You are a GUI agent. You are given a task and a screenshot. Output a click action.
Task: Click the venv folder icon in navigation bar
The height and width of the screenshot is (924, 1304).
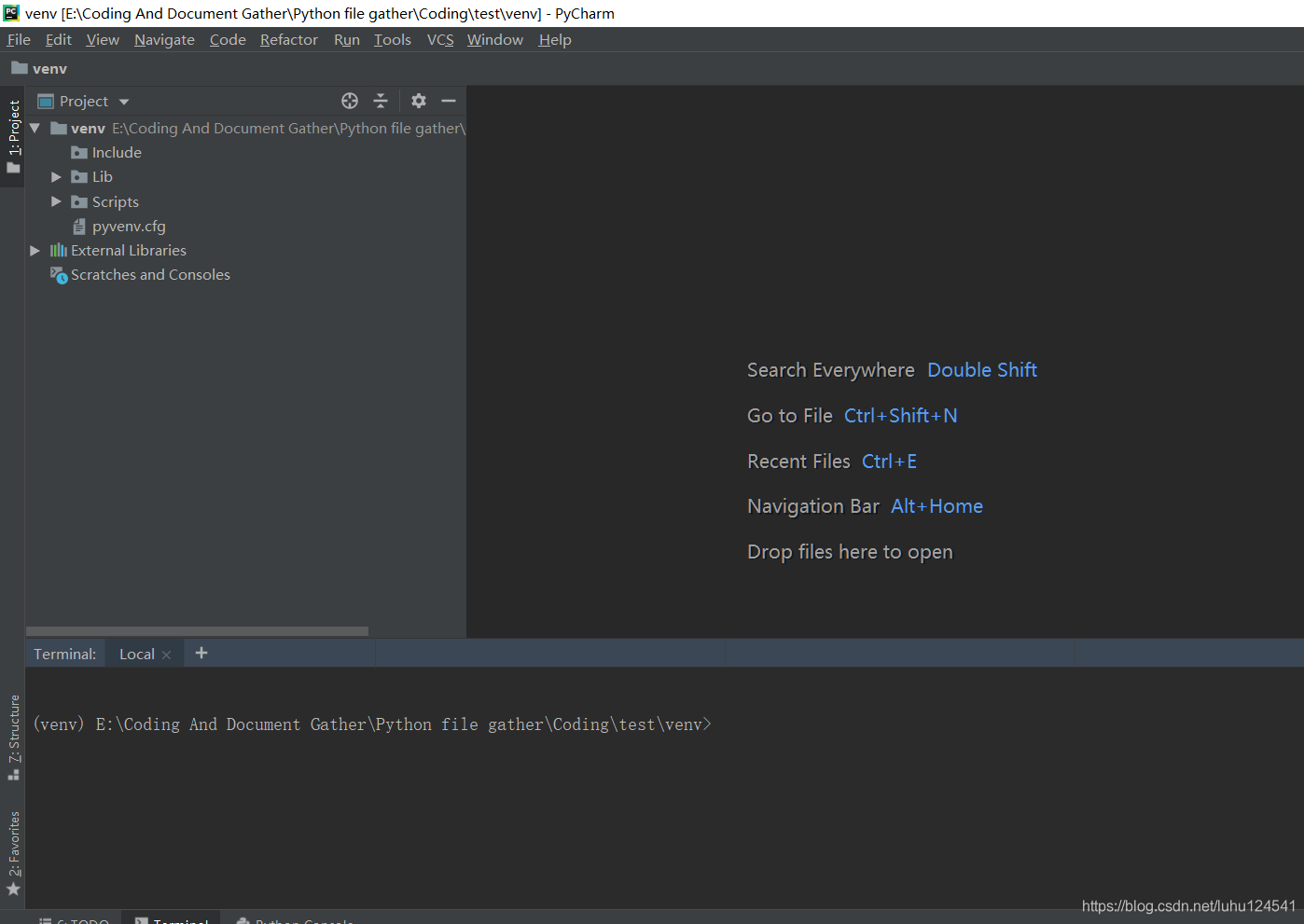(19, 68)
